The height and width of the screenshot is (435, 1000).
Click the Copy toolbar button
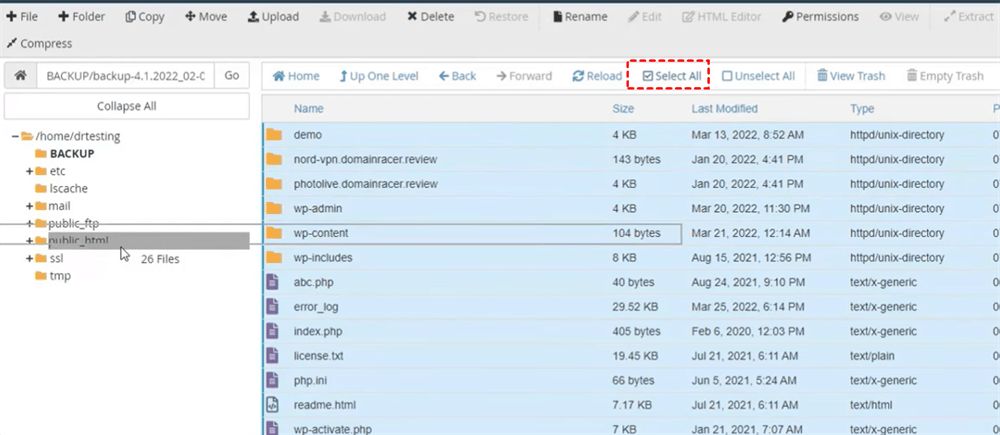tap(145, 17)
